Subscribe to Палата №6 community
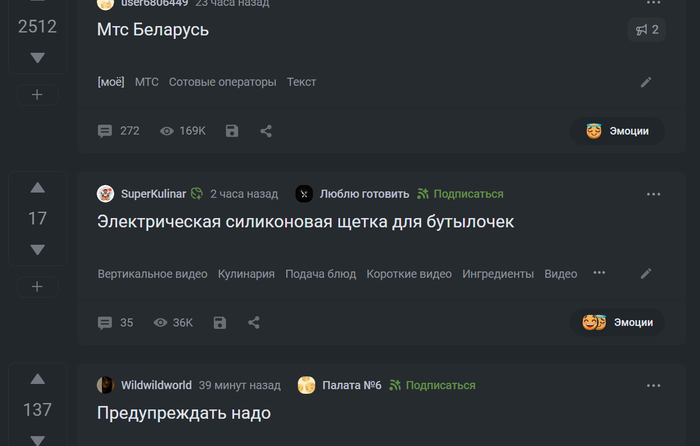 [x=432, y=385]
